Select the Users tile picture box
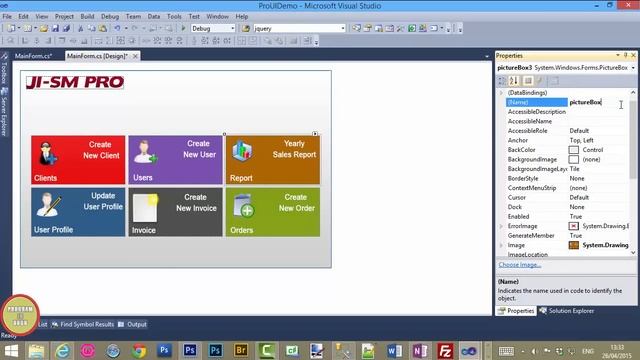Image resolution: width=640 pixels, height=360 pixels. [x=176, y=160]
